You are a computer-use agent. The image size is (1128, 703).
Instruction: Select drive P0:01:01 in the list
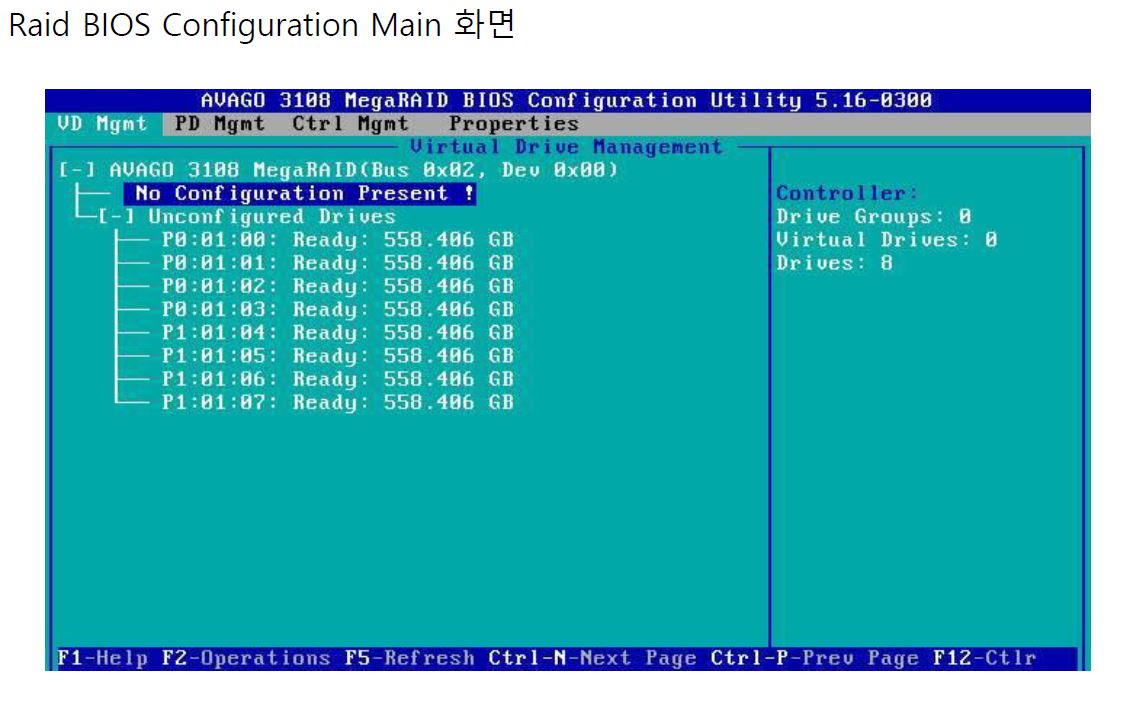[x=337, y=263]
